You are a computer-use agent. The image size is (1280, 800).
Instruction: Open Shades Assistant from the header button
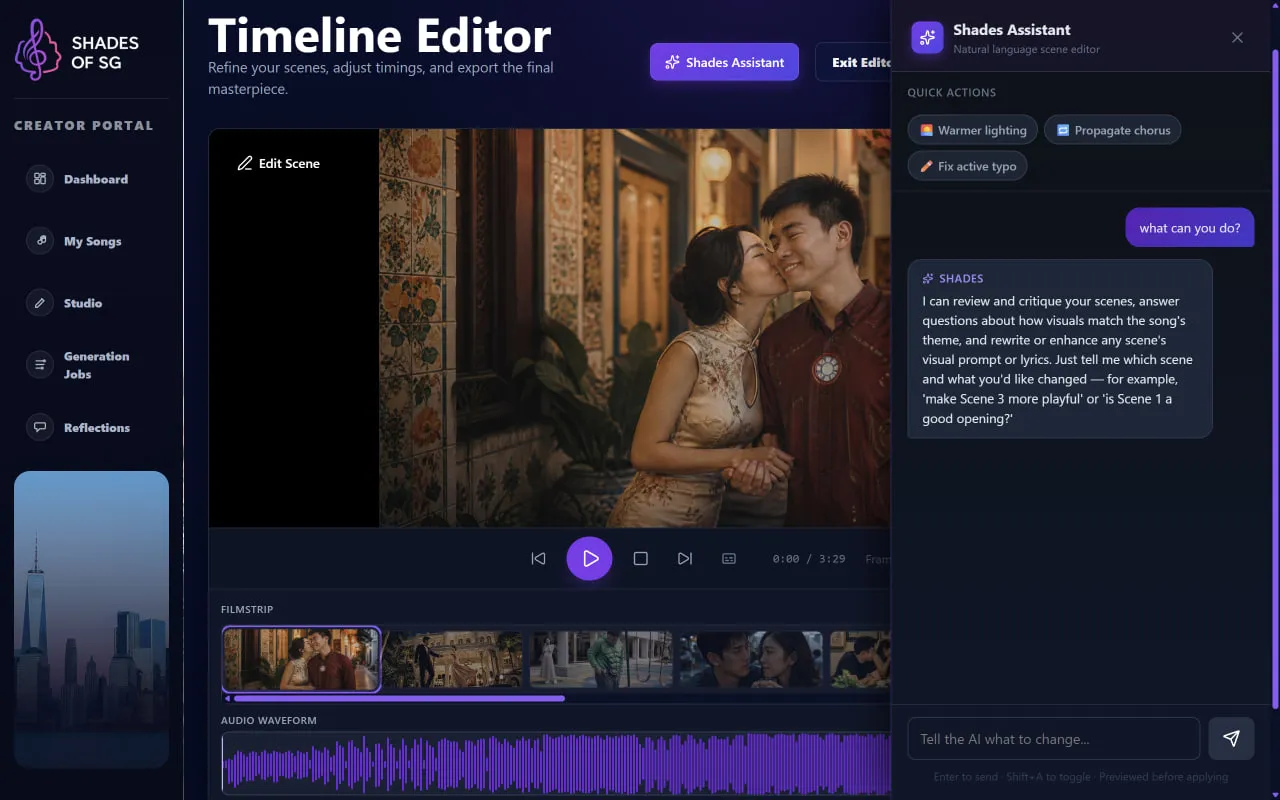coord(724,62)
